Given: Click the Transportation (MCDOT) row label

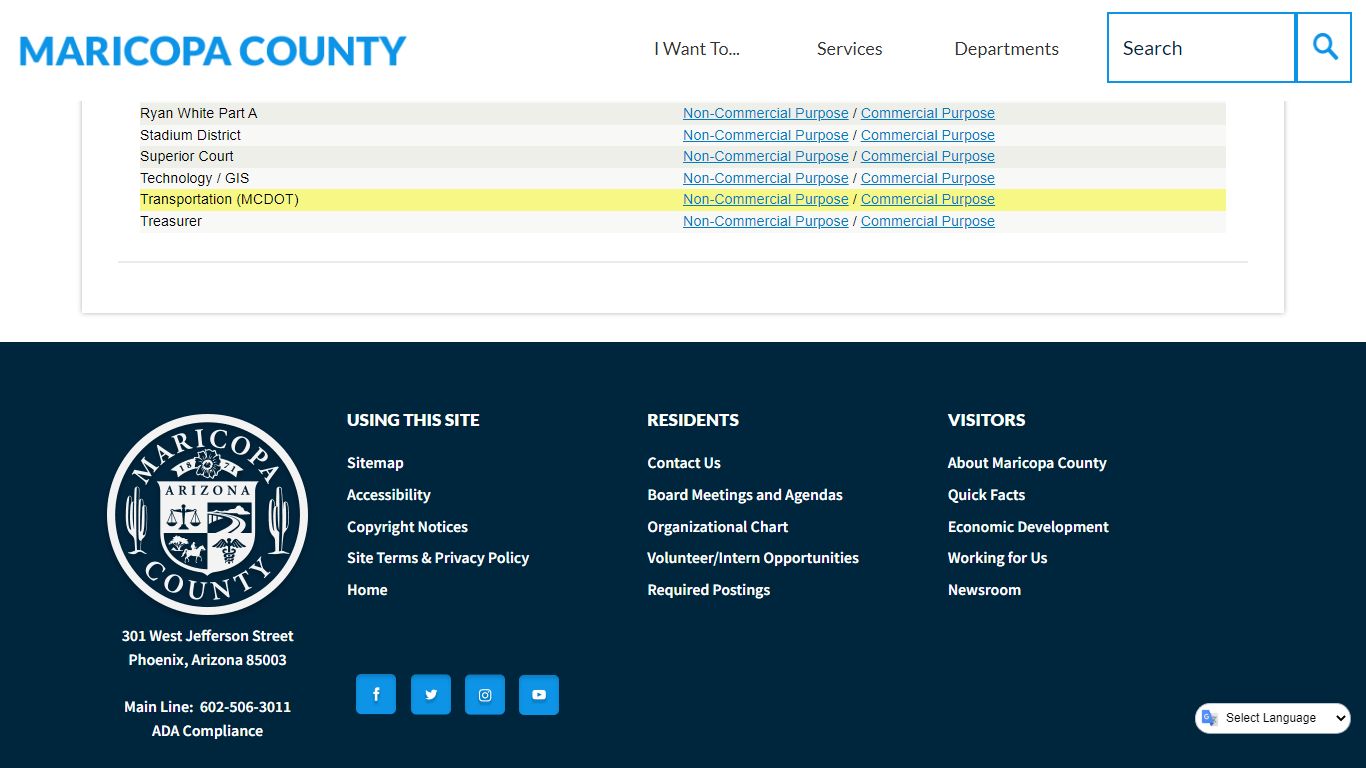Looking at the screenshot, I should pyautogui.click(x=219, y=199).
